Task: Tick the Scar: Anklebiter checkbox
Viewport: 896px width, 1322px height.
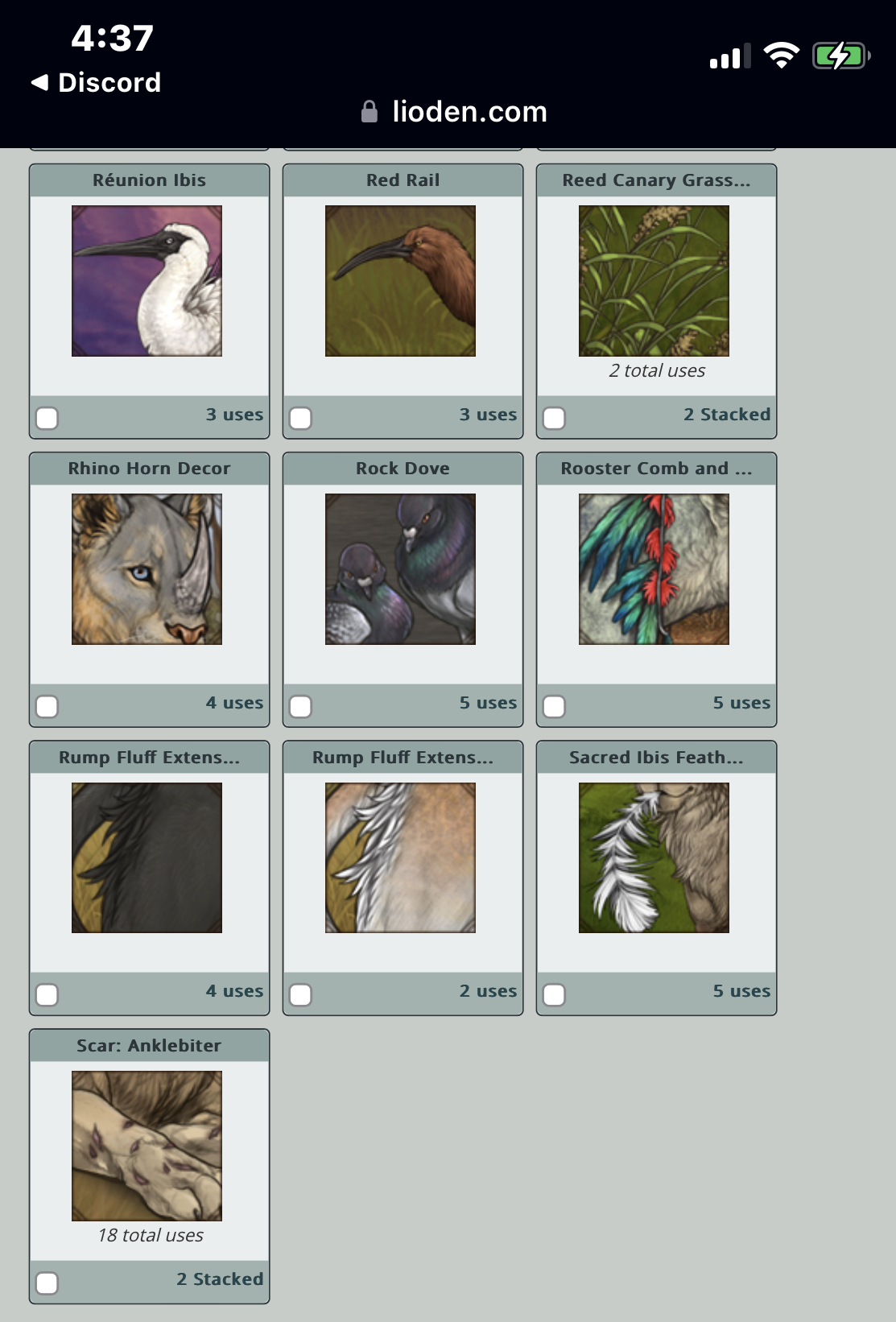Action: pyautogui.click(x=47, y=1283)
